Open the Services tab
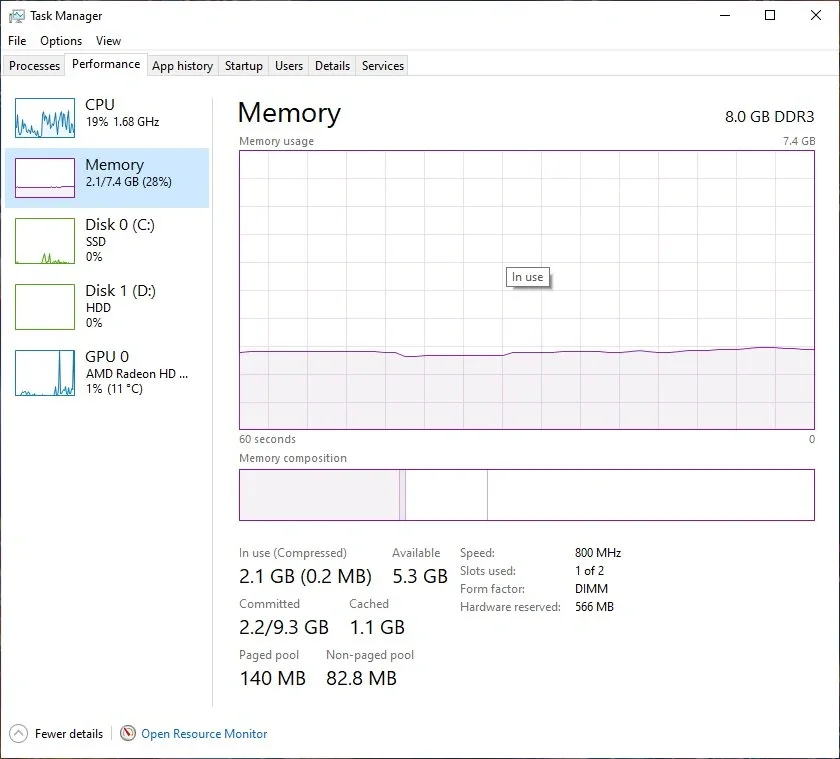 coord(382,66)
